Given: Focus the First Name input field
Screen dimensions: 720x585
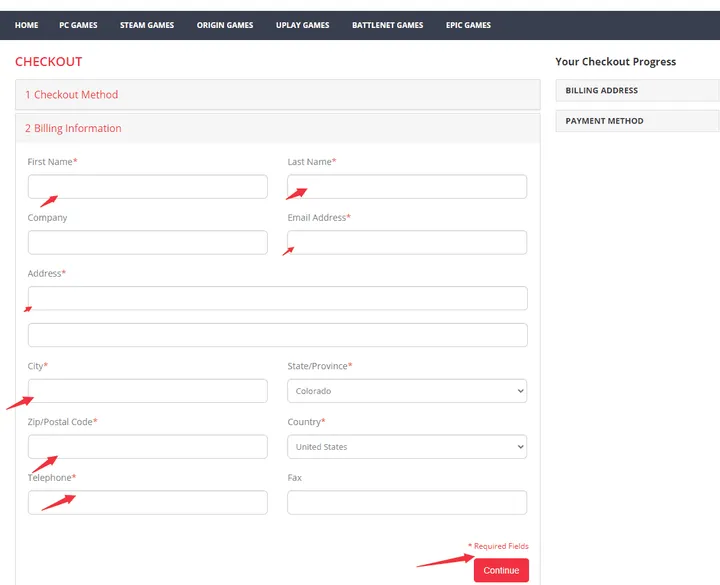Looking at the screenshot, I should click(147, 187).
